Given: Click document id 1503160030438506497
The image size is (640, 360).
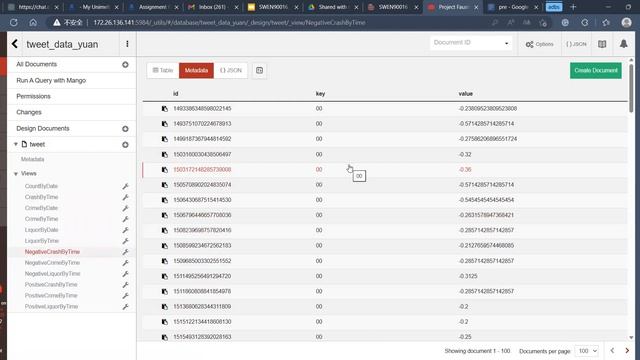Looking at the screenshot, I should (202, 154).
